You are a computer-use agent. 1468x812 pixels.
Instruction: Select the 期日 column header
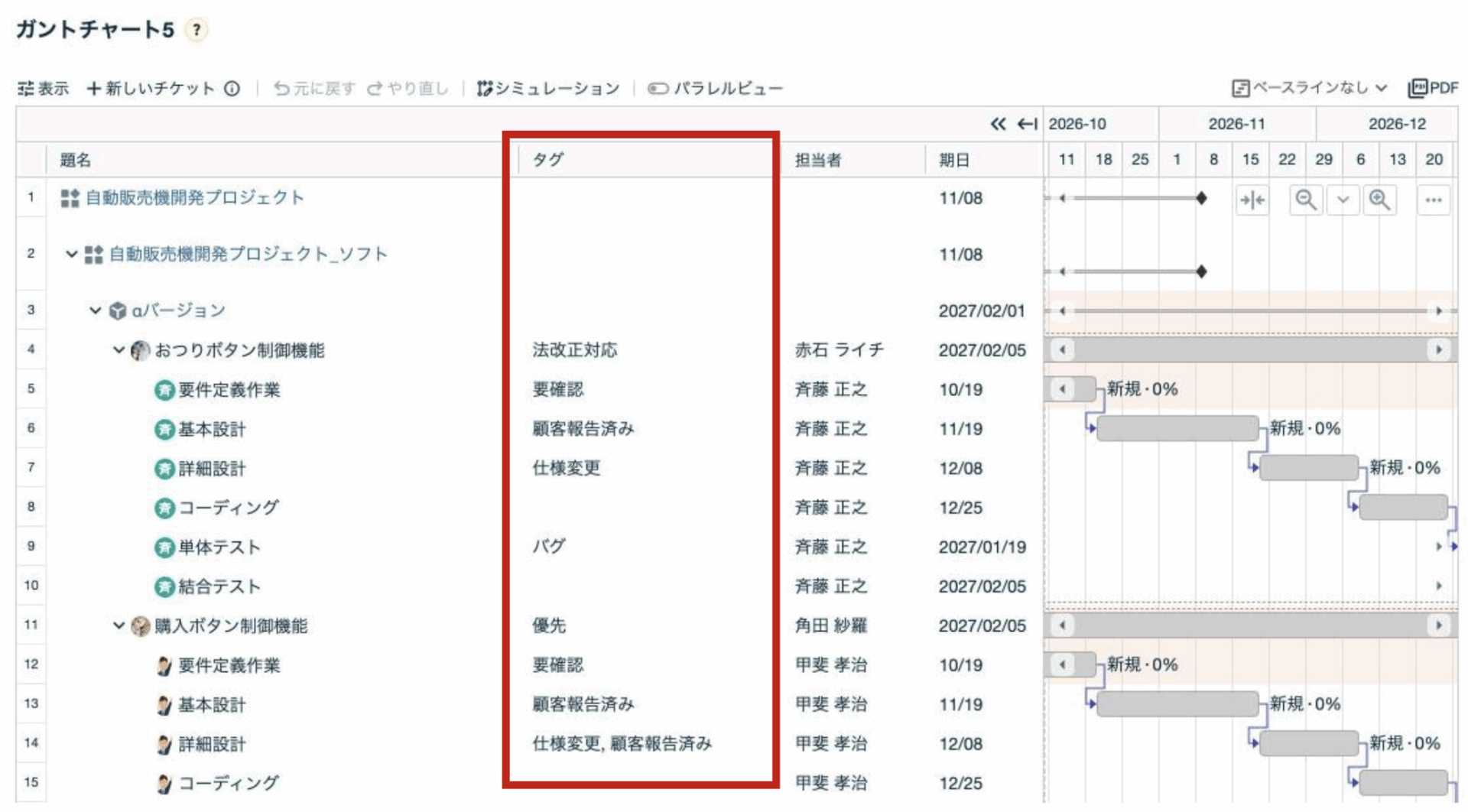point(984,160)
